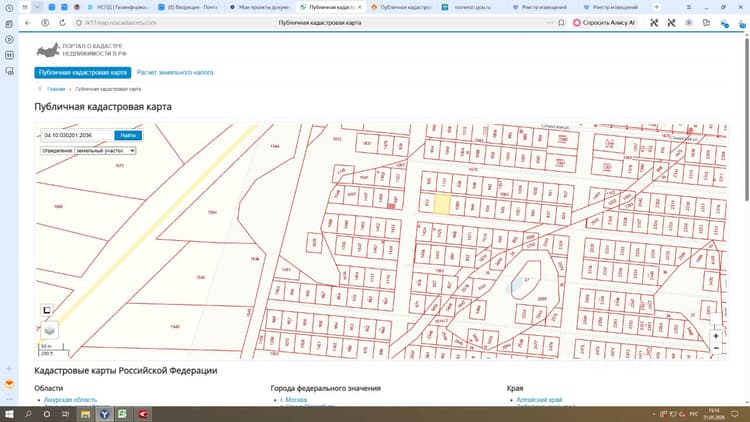
Task: Bookmark this page using the bookmark icon
Action: click(x=561, y=22)
